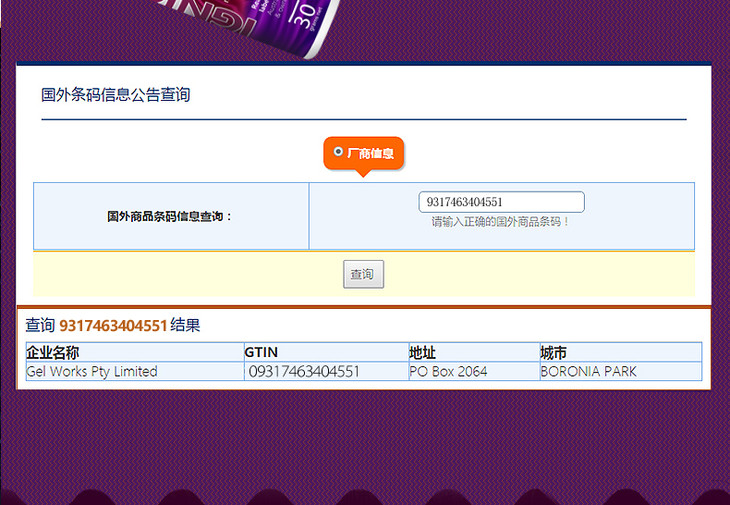This screenshot has height=505, width=730.
Task: Click the 查询 button
Action: 364,274
